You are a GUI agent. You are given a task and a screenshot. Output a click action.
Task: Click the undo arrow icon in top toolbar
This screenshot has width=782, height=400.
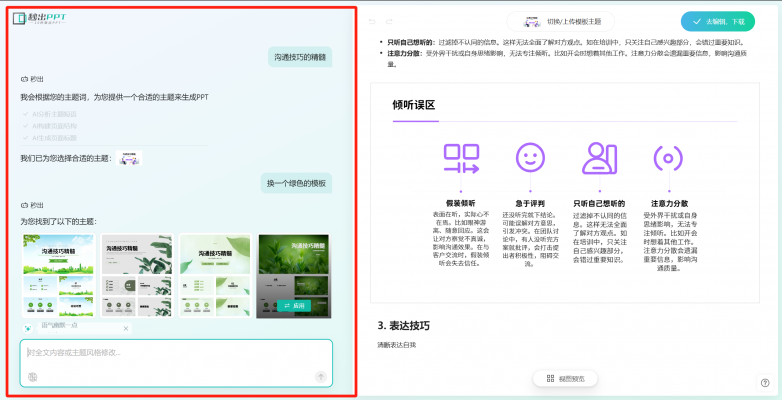[x=372, y=21]
